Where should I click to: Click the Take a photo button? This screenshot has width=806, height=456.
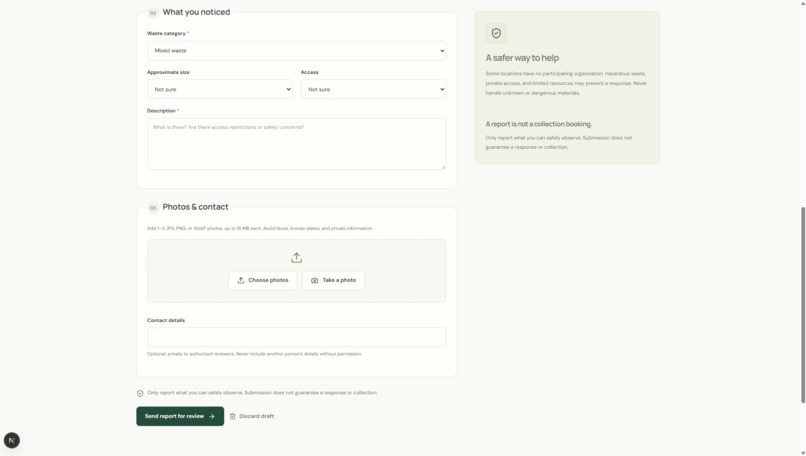click(334, 281)
